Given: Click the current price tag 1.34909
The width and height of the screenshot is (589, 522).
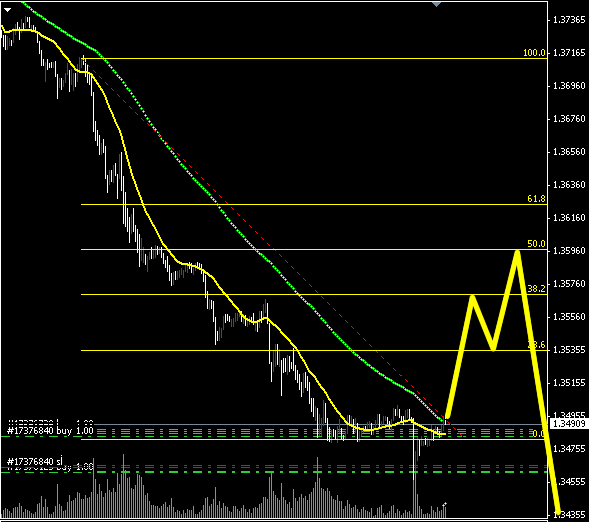Looking at the screenshot, I should (x=569, y=424).
